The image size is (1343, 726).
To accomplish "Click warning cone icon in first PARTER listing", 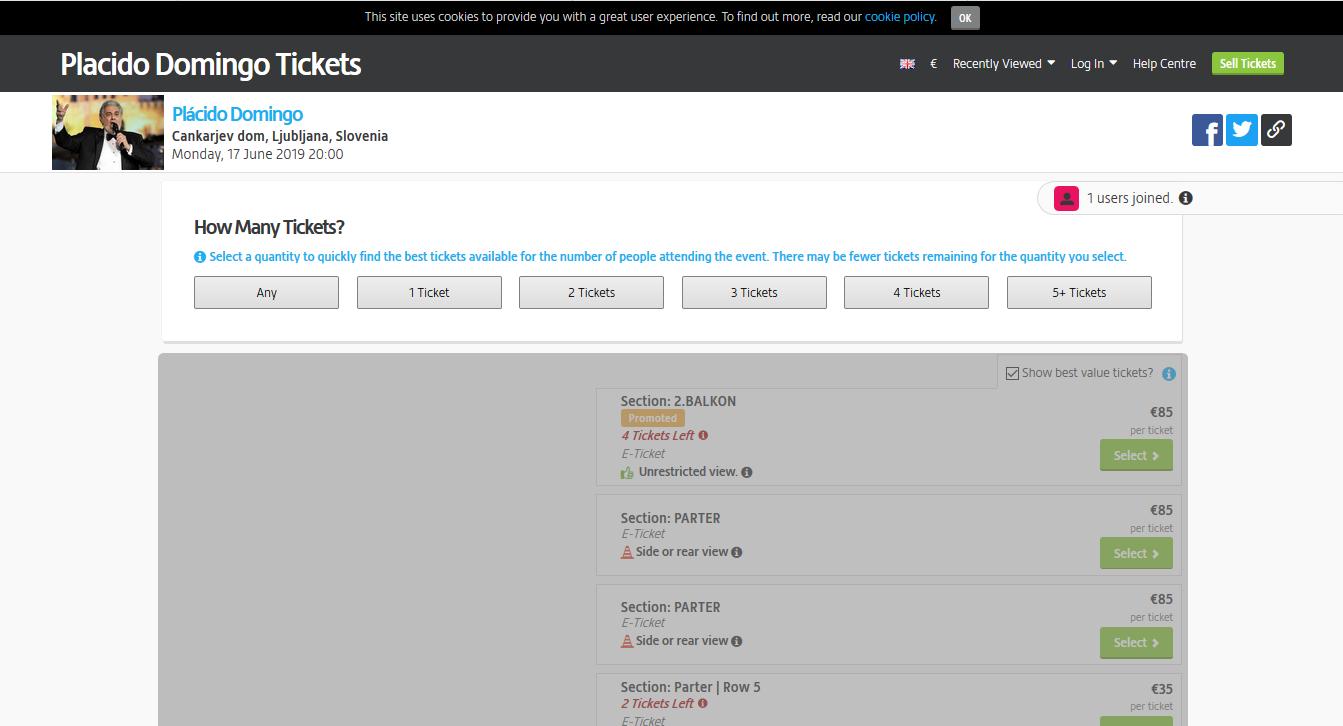I will click(627, 552).
